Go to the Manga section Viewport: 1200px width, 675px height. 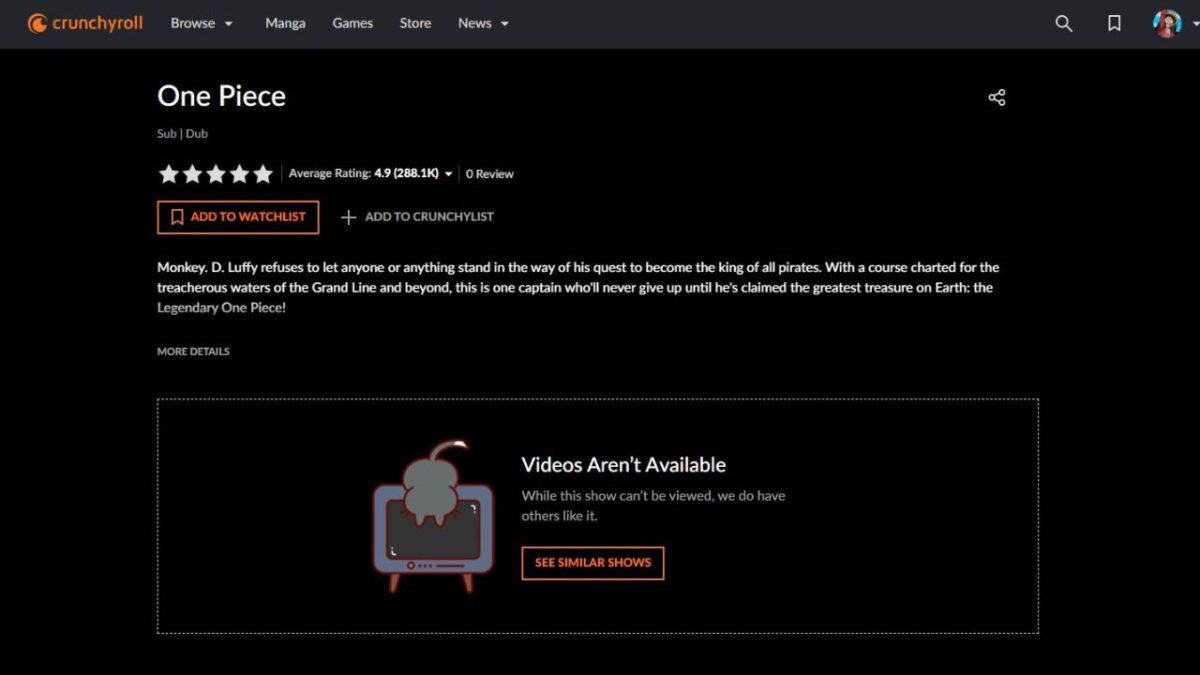[285, 23]
